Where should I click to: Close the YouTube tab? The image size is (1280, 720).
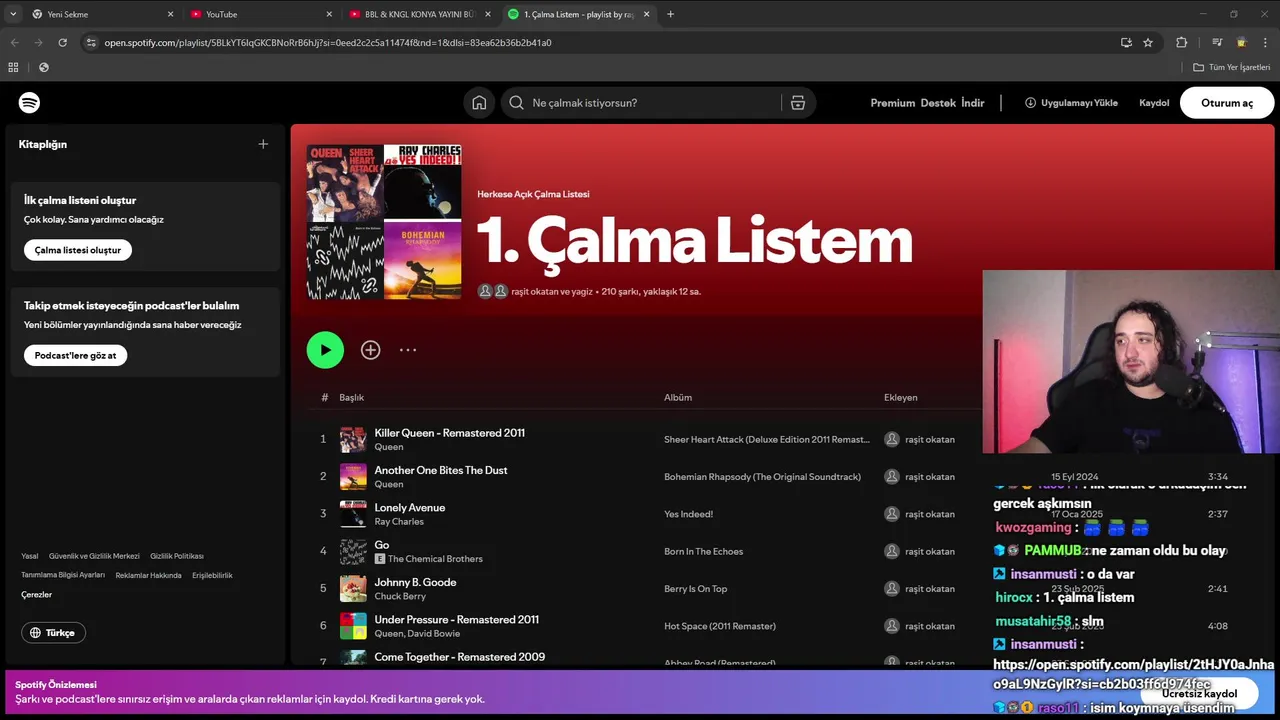pos(329,14)
